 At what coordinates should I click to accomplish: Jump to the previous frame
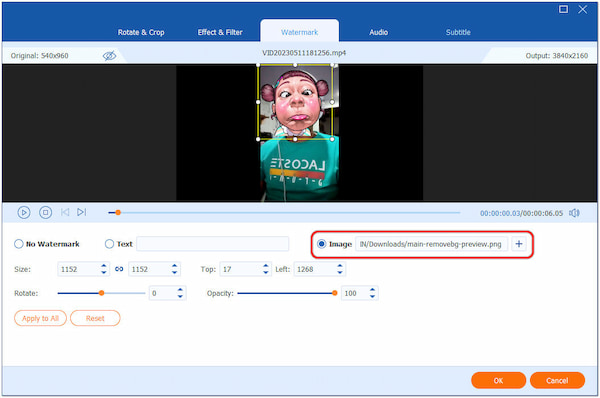coord(65,212)
